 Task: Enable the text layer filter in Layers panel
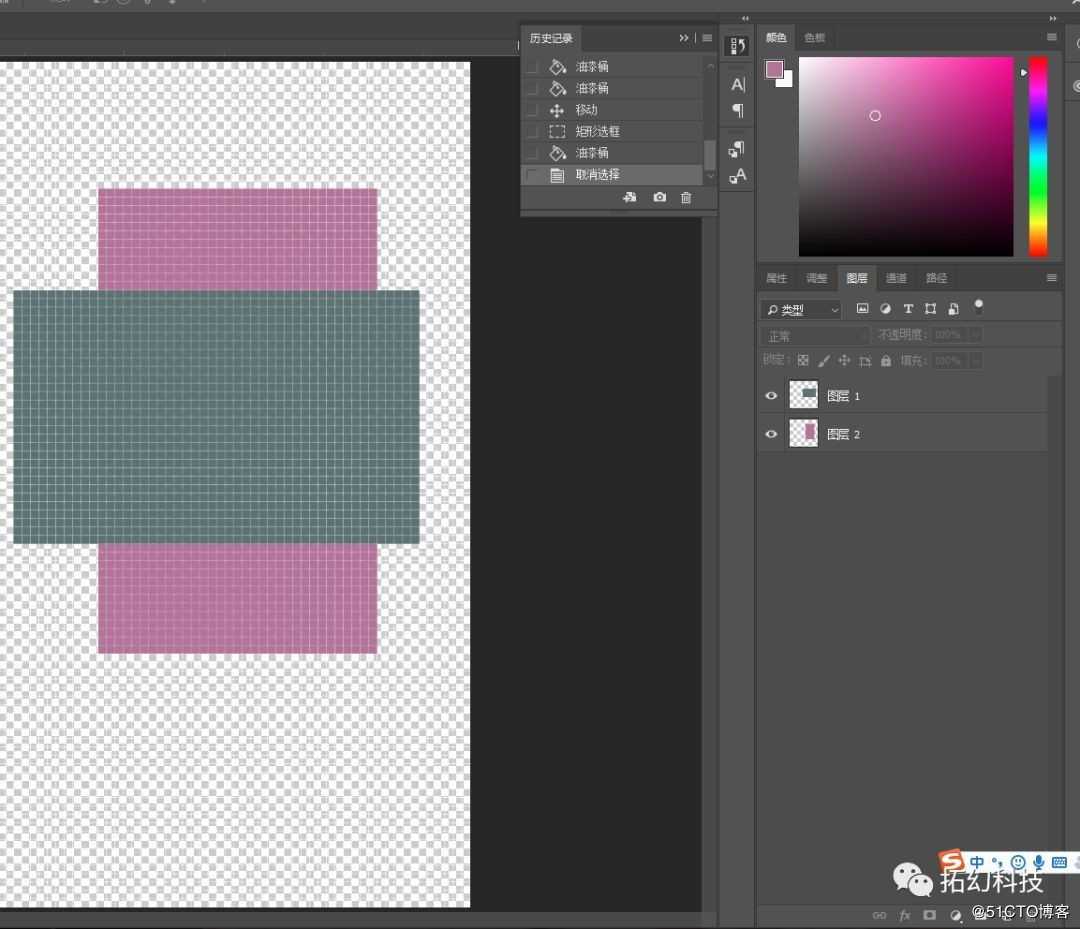click(908, 309)
